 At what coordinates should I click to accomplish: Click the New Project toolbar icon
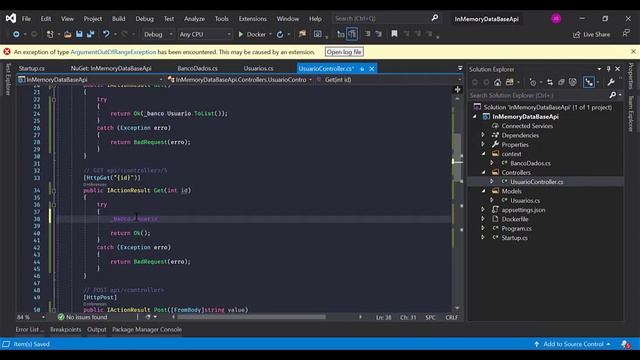pos(50,34)
